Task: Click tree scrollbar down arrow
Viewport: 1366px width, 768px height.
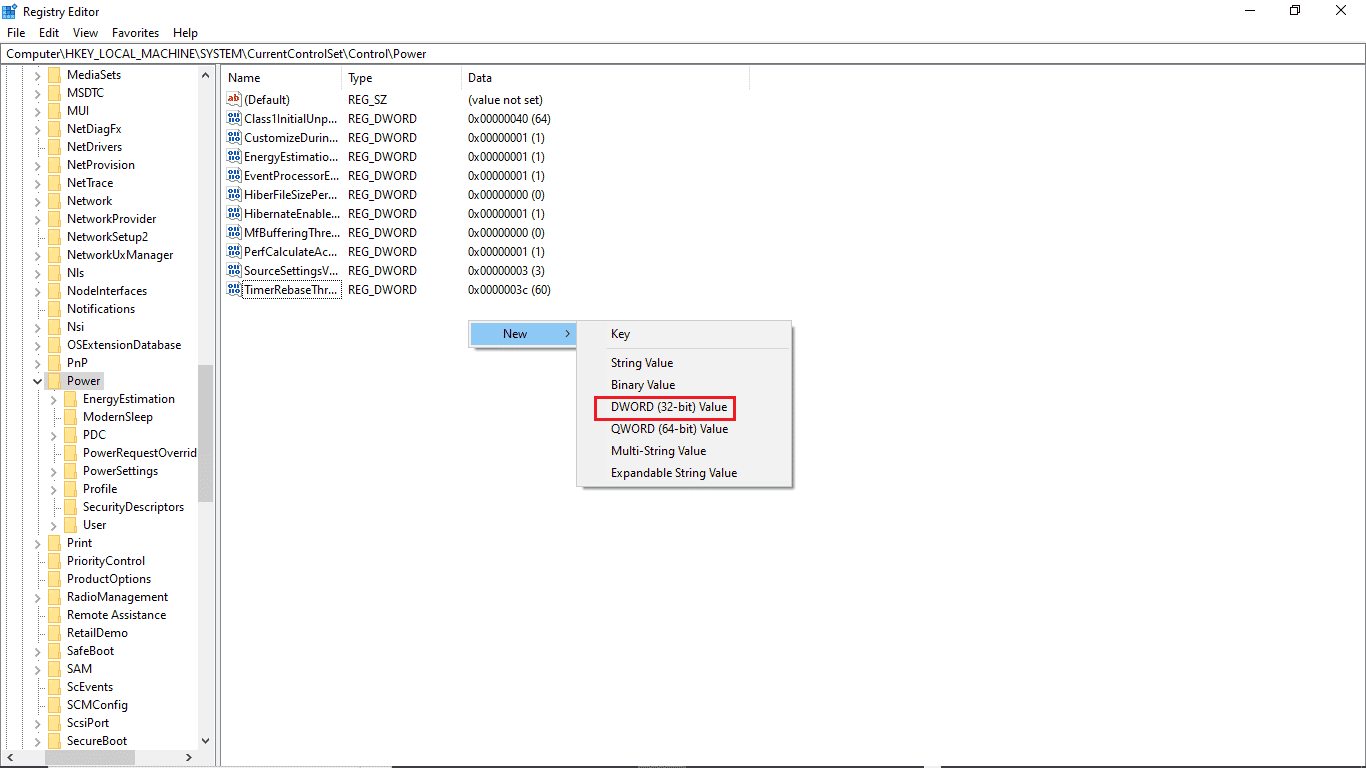Action: pyautogui.click(x=206, y=741)
